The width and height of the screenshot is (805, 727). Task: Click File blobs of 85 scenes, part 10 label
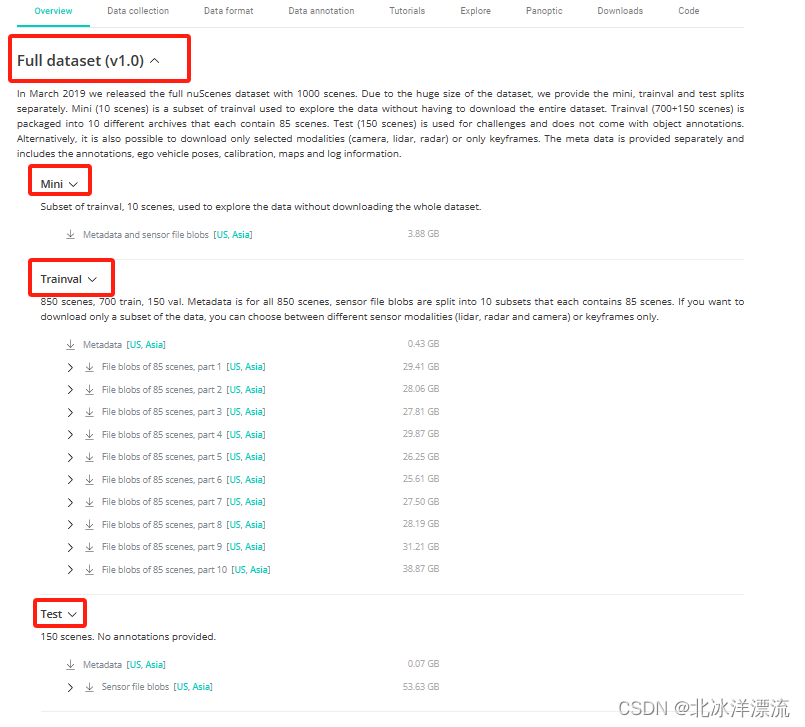164,570
